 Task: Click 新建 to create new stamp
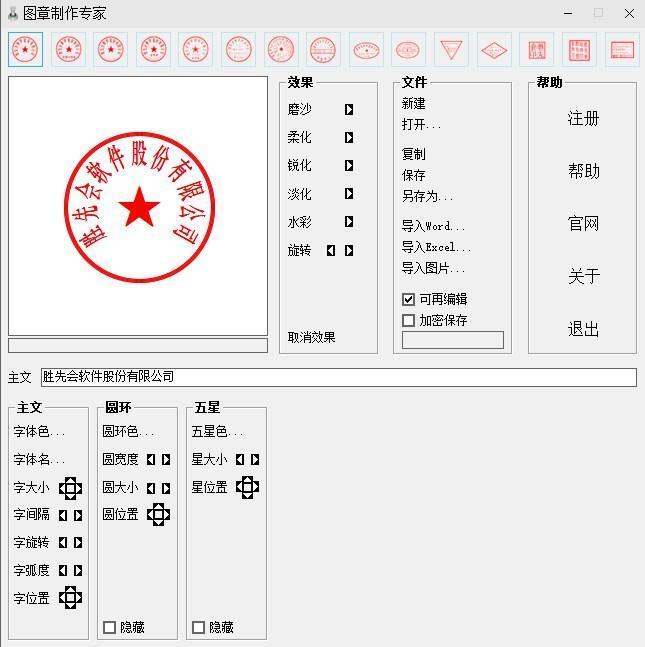413,103
